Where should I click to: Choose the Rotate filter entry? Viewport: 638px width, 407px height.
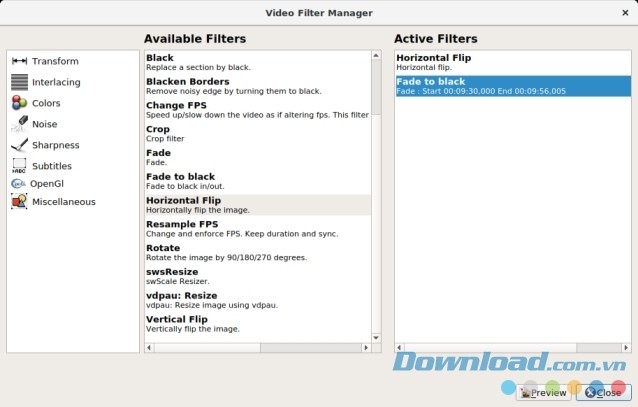point(164,246)
